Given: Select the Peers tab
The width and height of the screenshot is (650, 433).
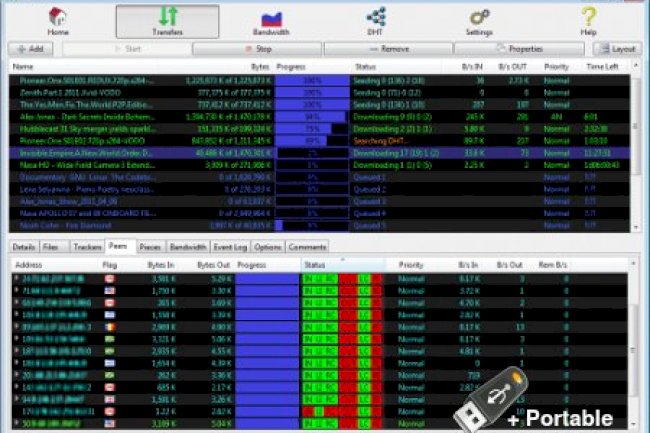Looking at the screenshot, I should (x=120, y=246).
